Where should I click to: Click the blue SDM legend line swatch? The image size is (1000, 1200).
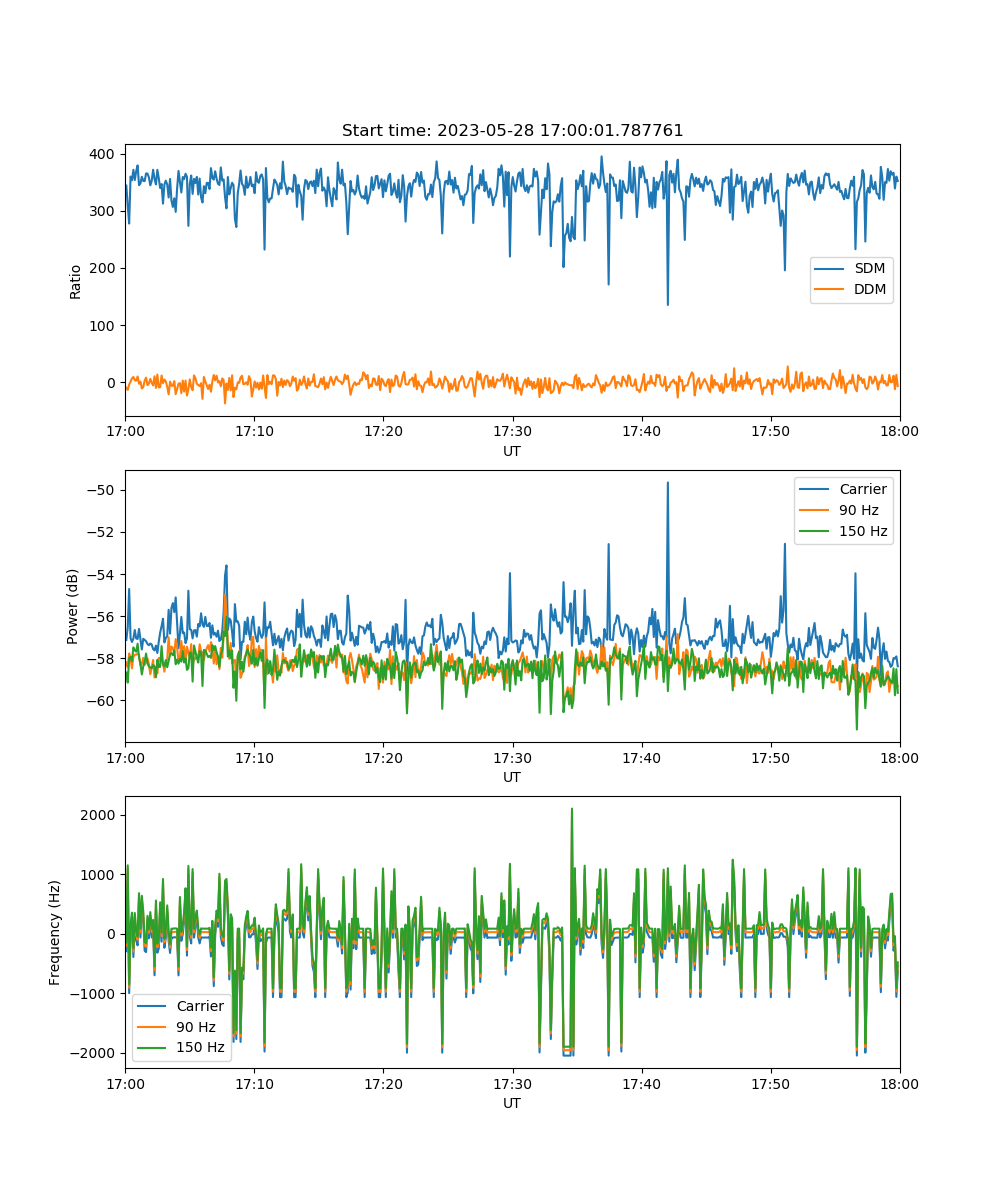[831, 269]
